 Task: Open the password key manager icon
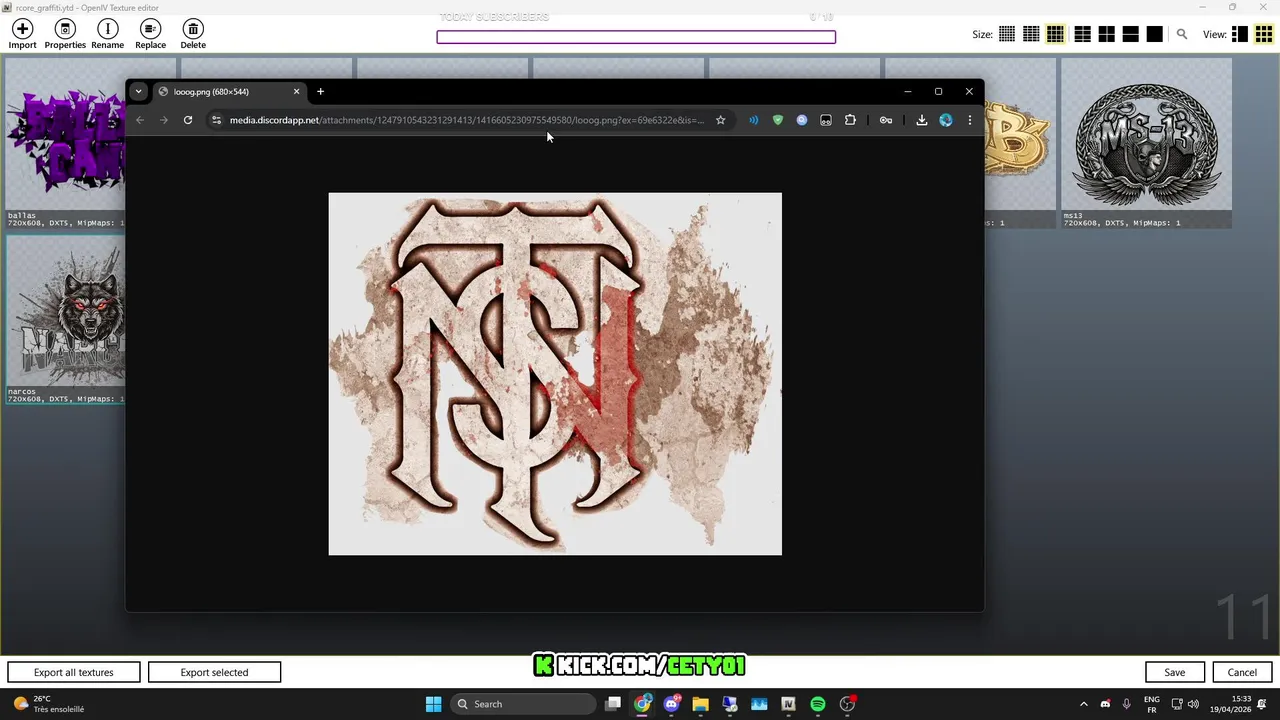[886, 120]
